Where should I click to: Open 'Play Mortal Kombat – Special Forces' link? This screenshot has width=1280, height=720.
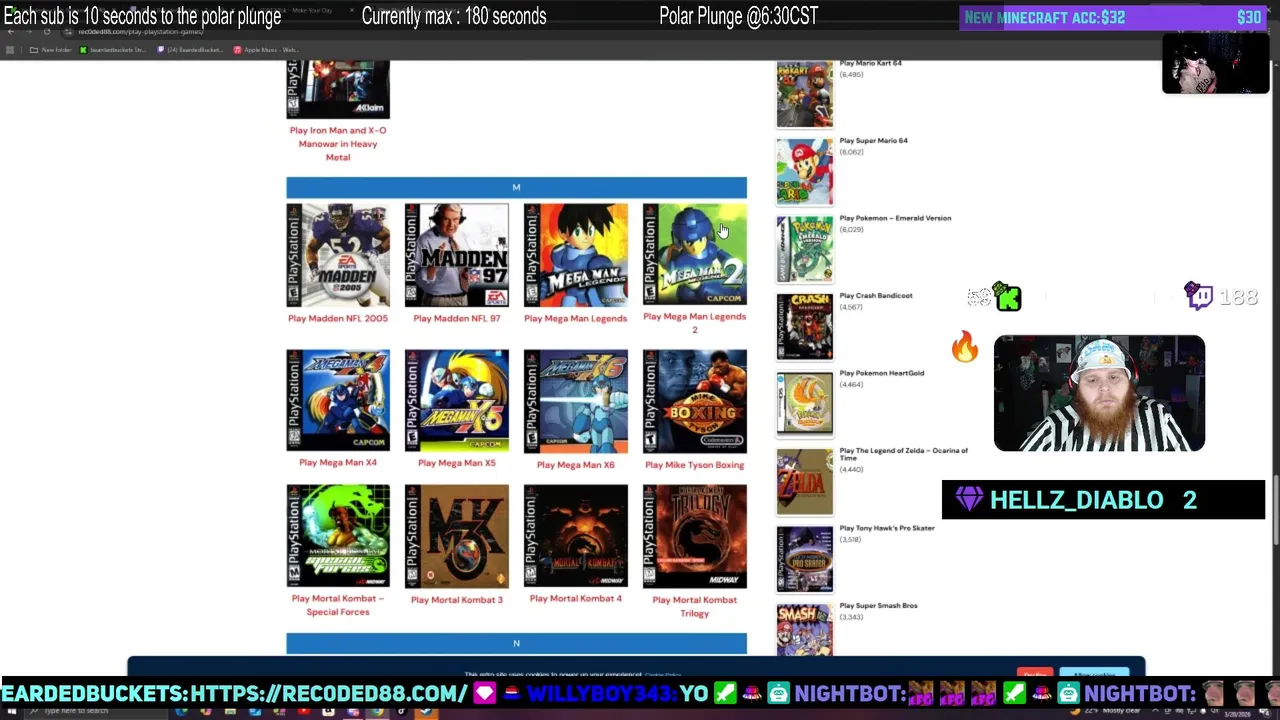(338, 605)
